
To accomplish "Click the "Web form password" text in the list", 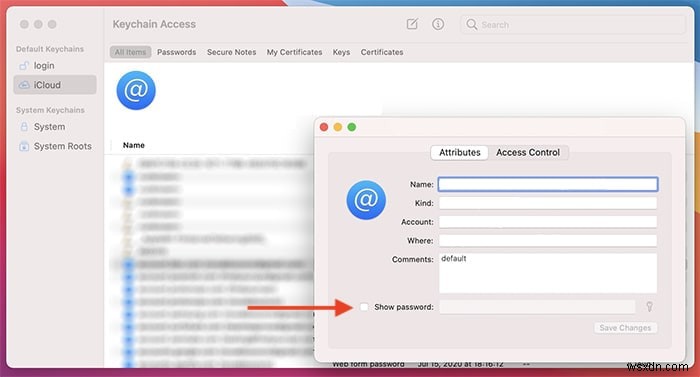I will pos(368,364).
